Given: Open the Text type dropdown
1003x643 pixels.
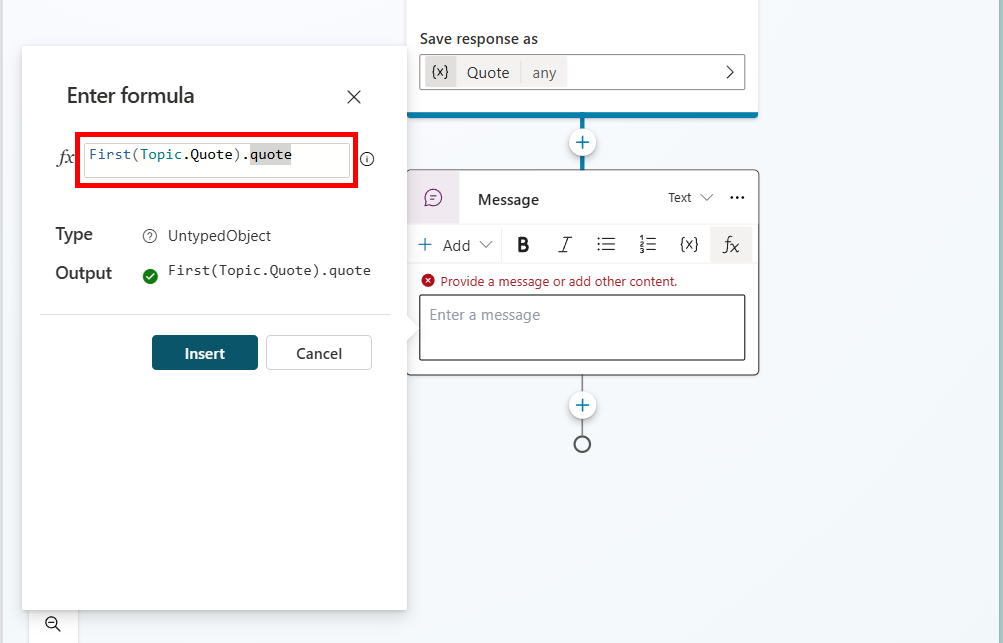Looking at the screenshot, I should point(690,198).
